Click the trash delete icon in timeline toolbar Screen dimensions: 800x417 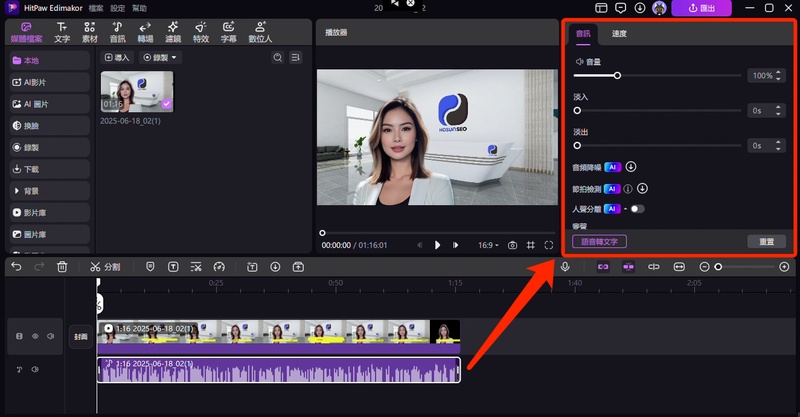coord(62,267)
